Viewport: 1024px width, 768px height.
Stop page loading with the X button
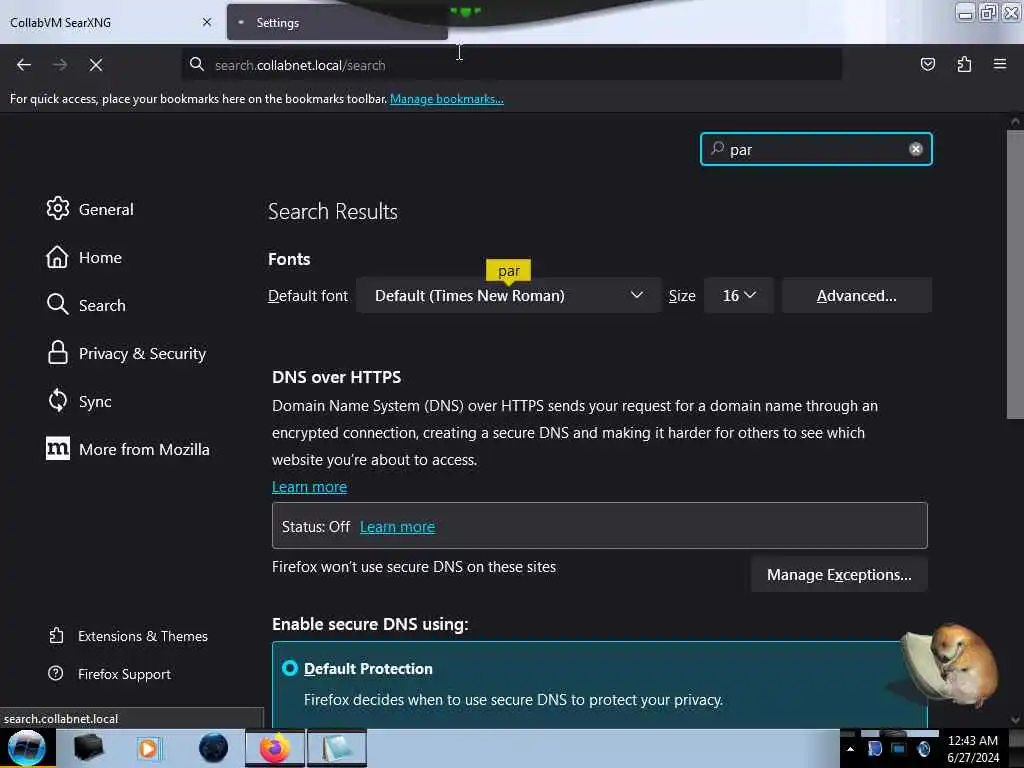[x=95, y=65]
